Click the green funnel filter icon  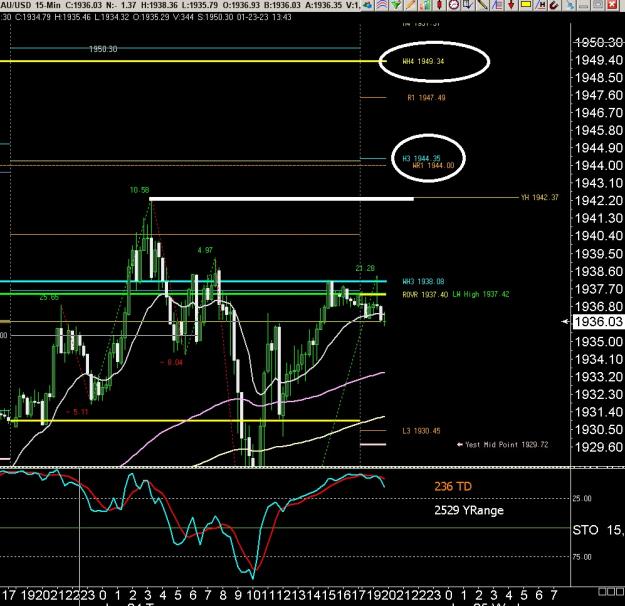pos(396,5)
